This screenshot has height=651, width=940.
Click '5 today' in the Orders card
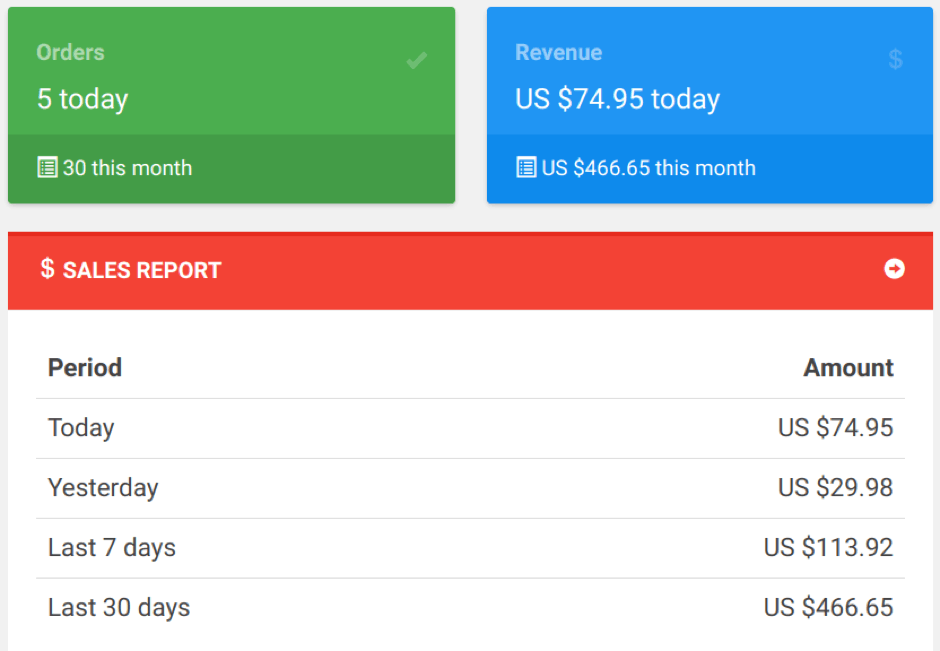[83, 99]
